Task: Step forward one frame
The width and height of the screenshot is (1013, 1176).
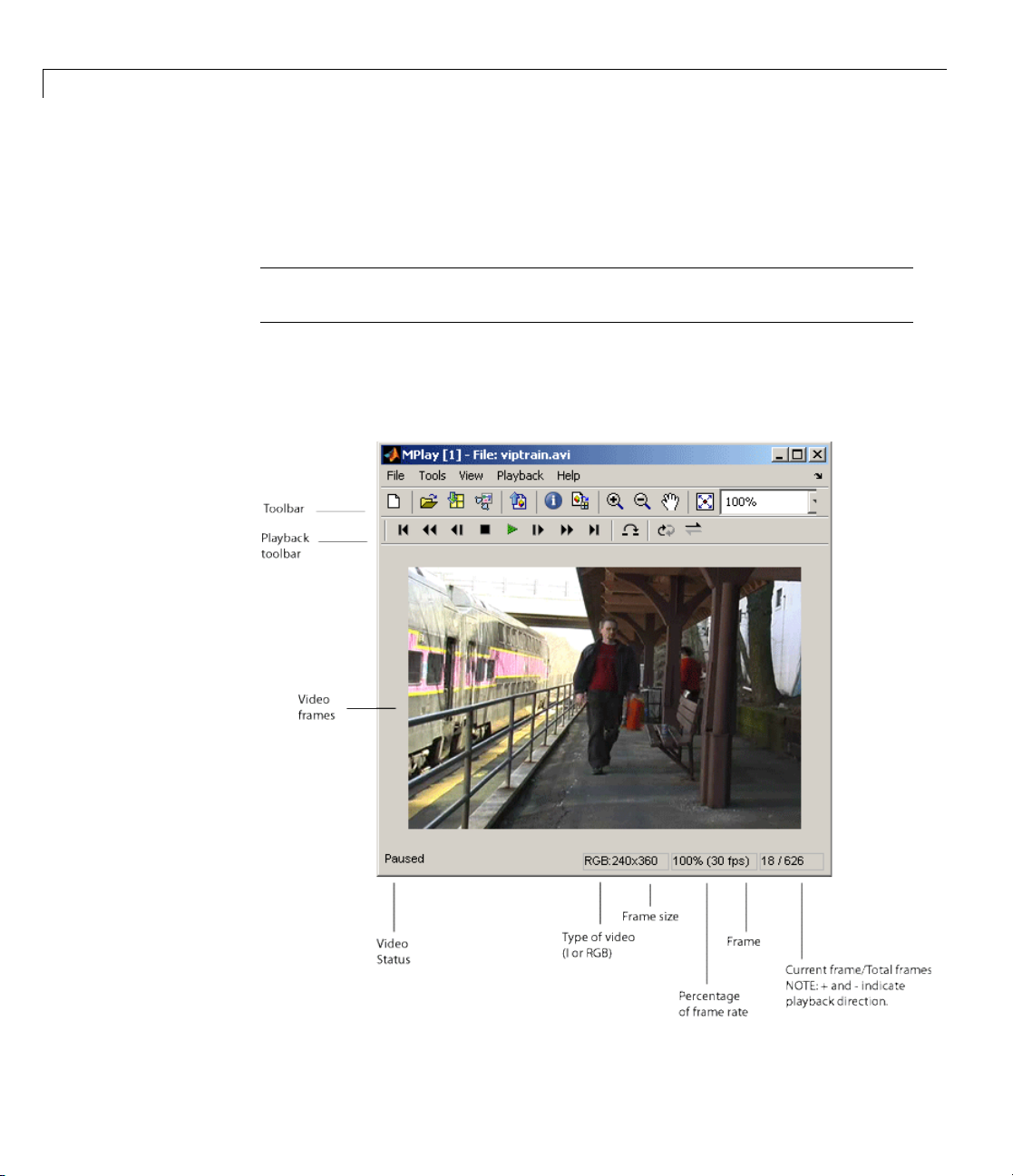Action: click(539, 530)
